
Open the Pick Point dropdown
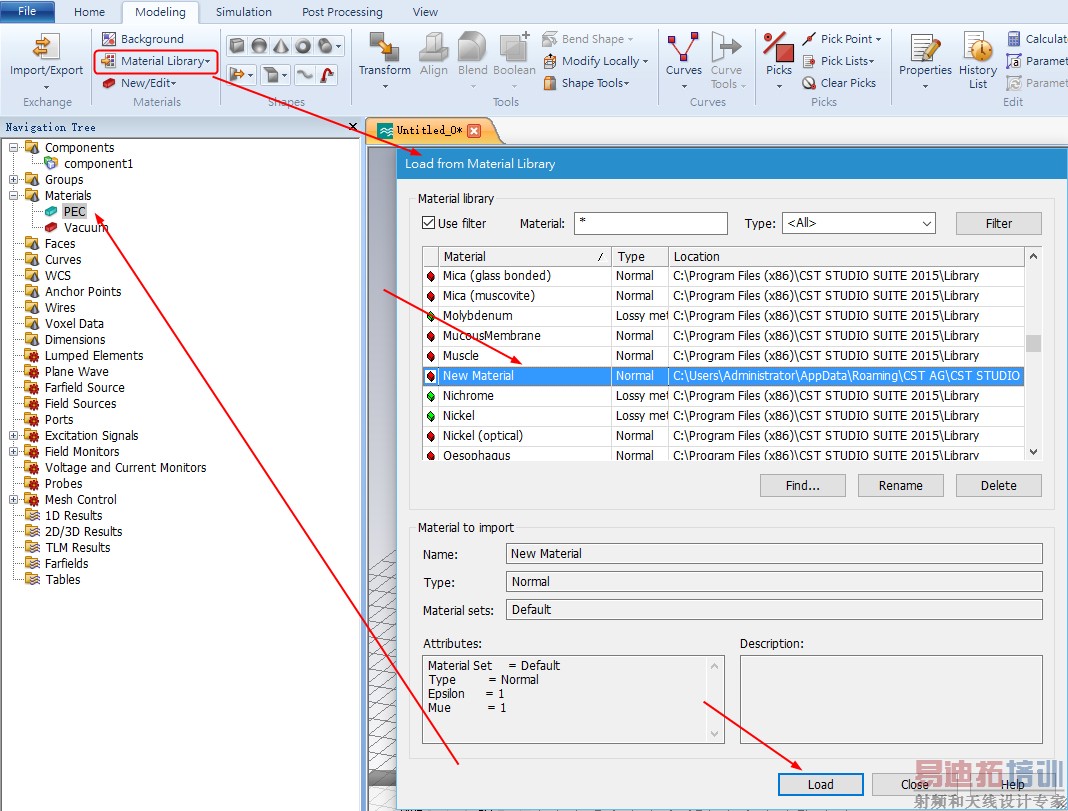[842, 39]
